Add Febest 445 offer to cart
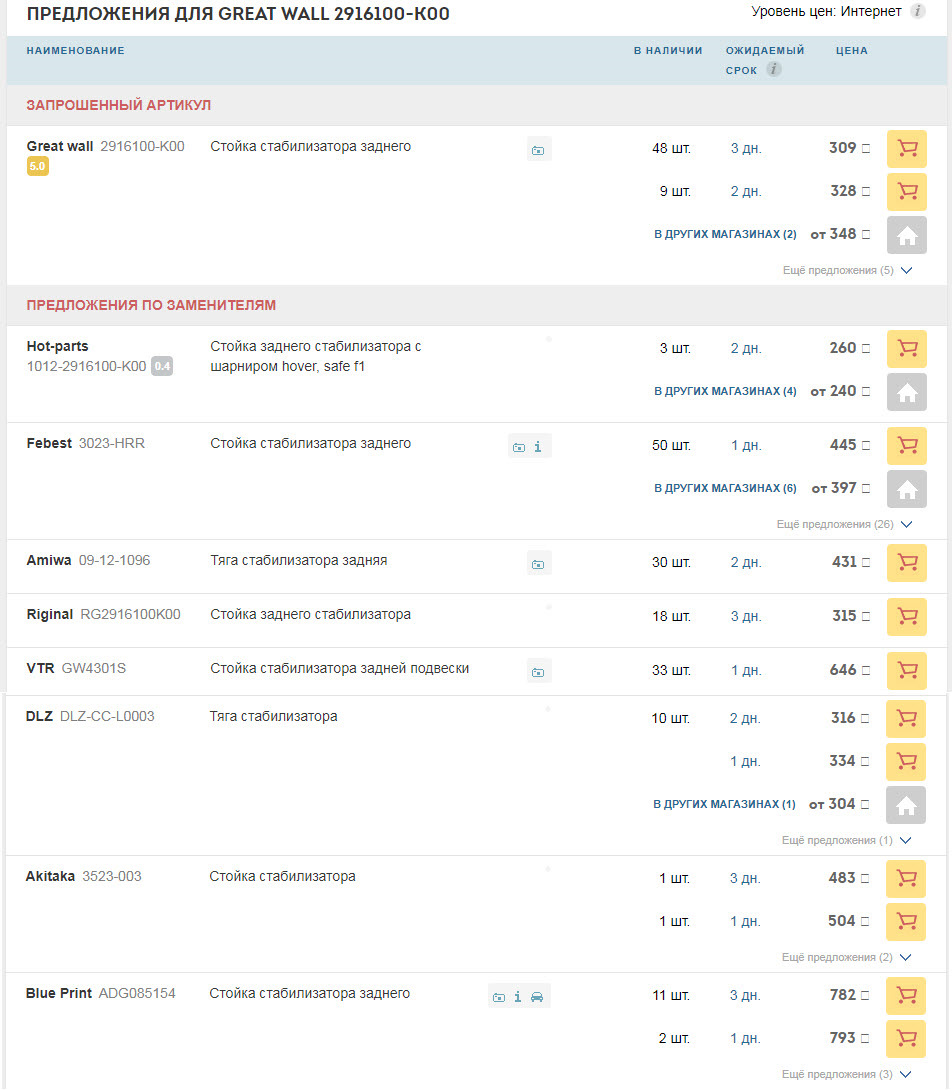This screenshot has width=952, height=1090. [907, 446]
